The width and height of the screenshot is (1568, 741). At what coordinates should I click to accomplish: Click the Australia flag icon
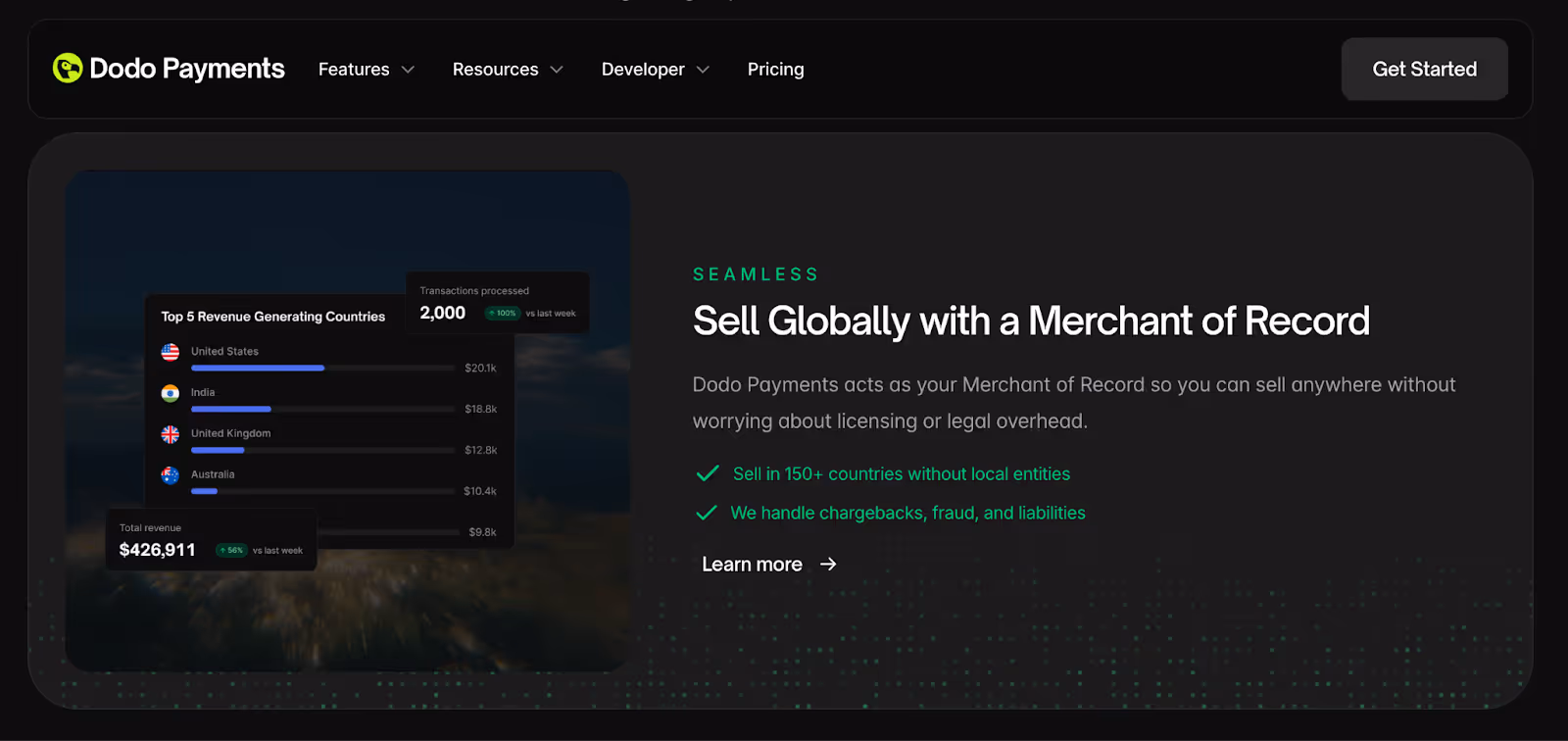coord(171,475)
